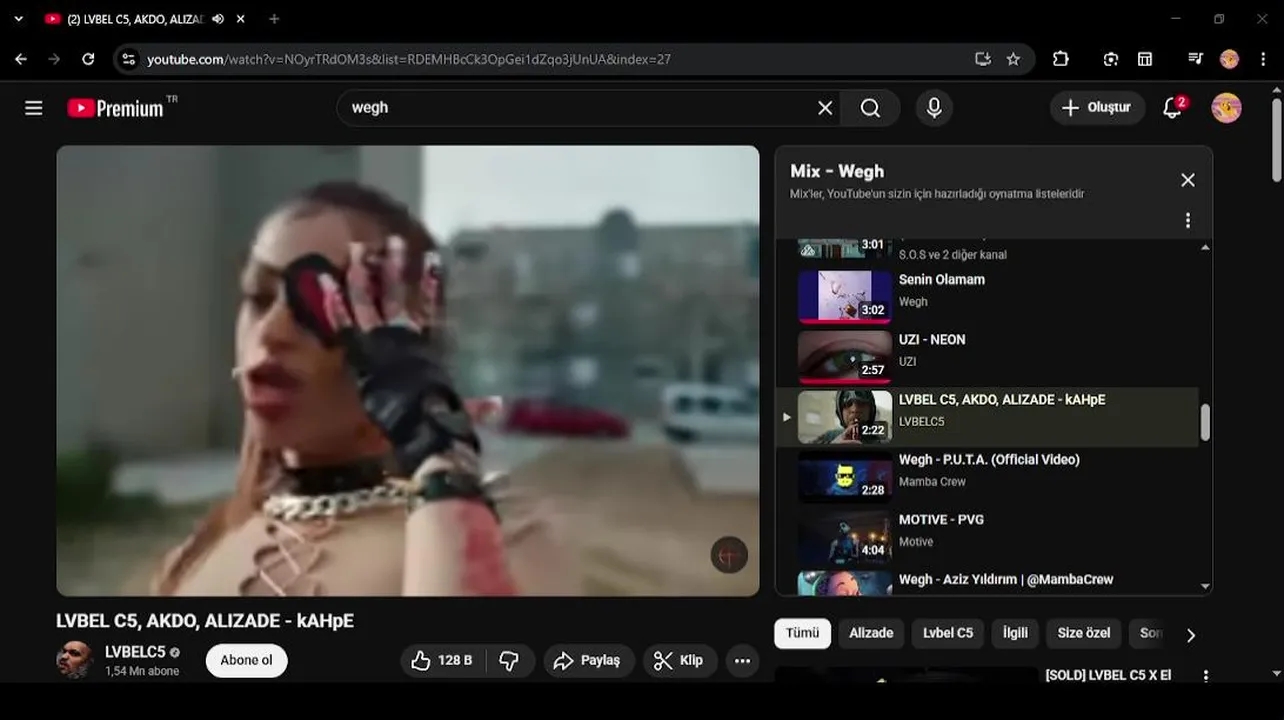Mute tab via speaker icon
Viewport: 1284px width, 720px height.
[x=218, y=19]
